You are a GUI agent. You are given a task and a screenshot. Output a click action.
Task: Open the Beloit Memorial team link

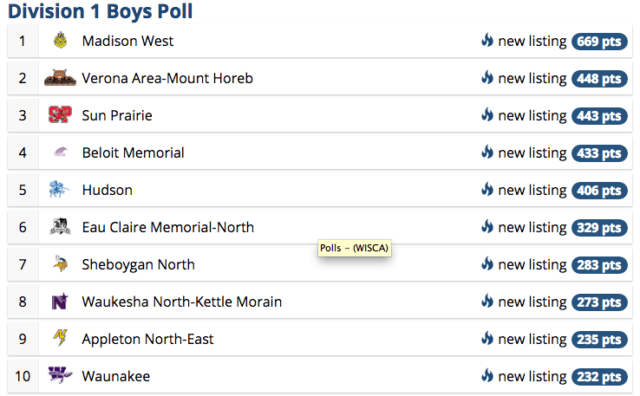point(133,153)
